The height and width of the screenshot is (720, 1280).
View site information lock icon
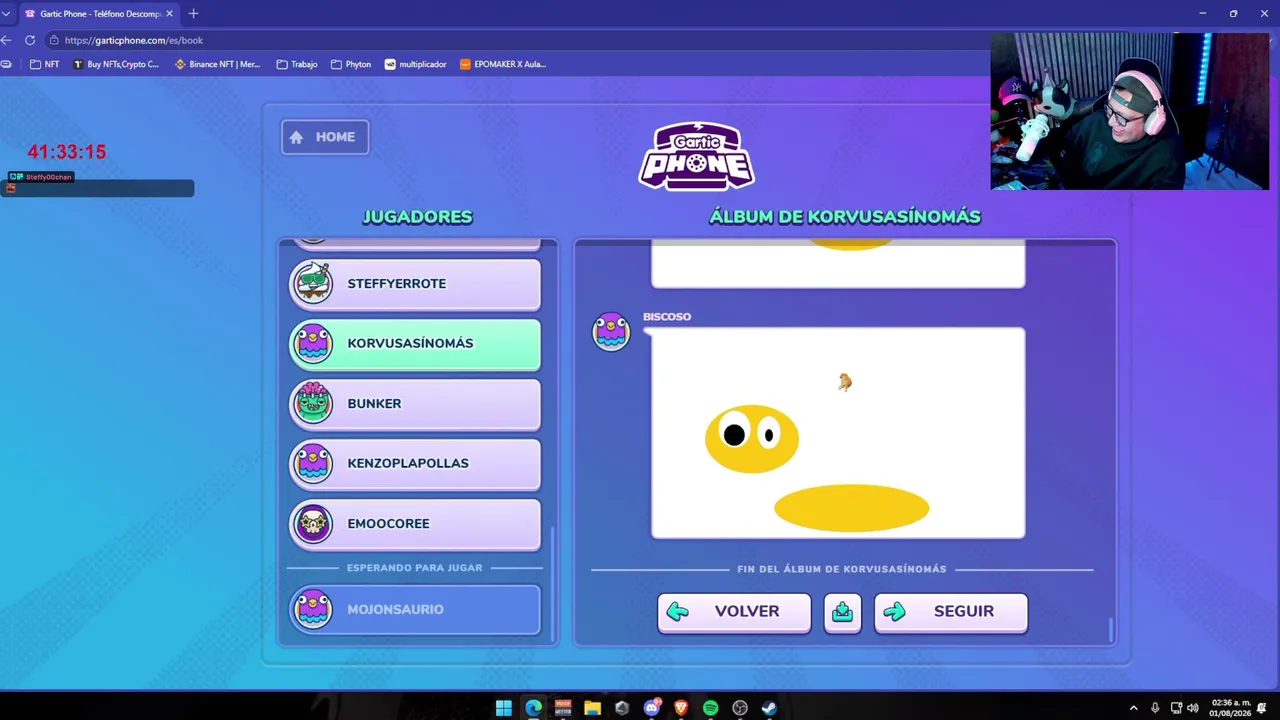click(x=54, y=40)
